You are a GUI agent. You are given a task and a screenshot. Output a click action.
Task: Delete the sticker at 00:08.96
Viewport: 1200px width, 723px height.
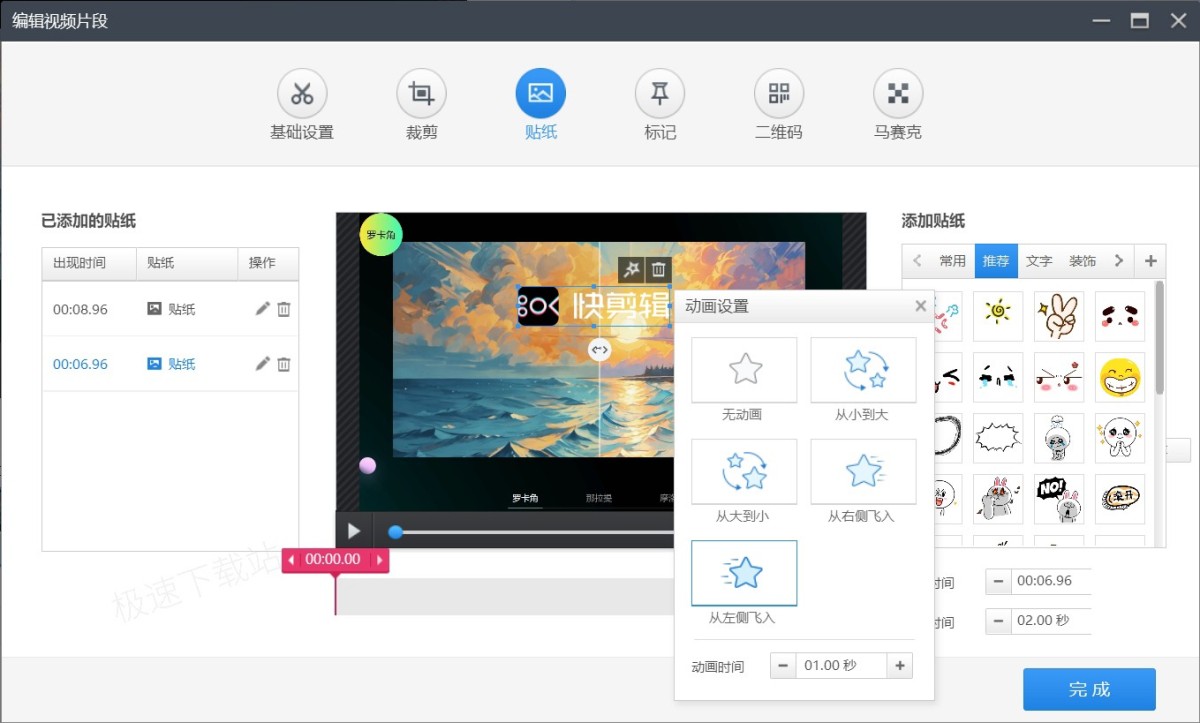(x=284, y=309)
